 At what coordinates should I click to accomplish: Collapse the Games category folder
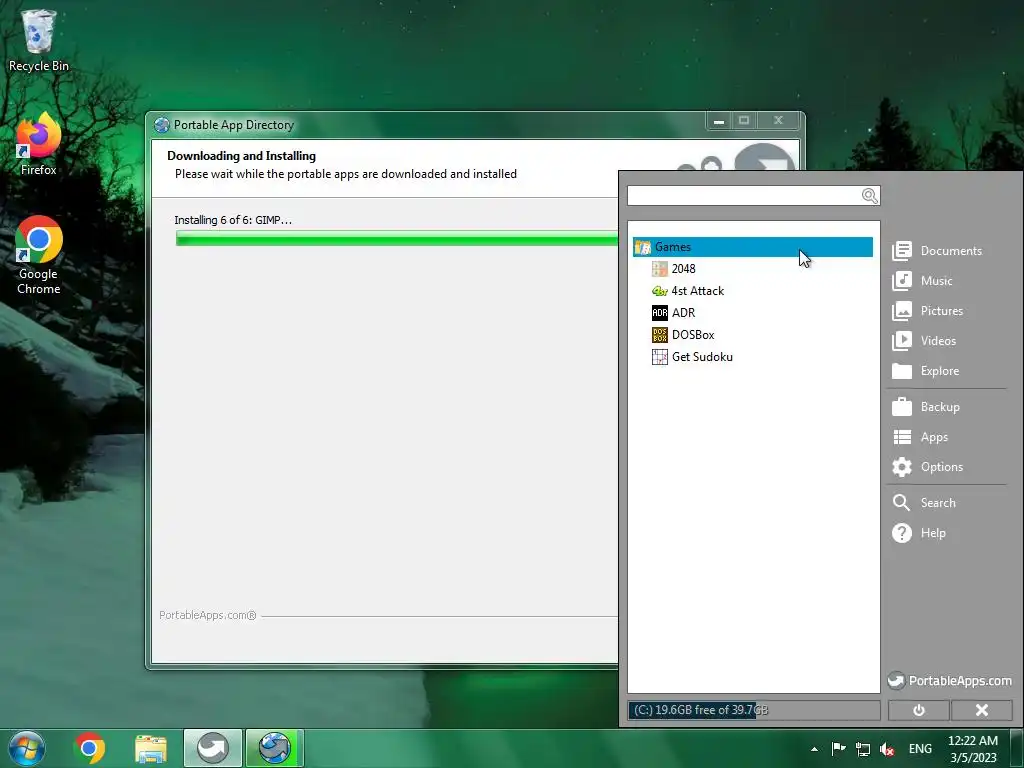(x=752, y=247)
